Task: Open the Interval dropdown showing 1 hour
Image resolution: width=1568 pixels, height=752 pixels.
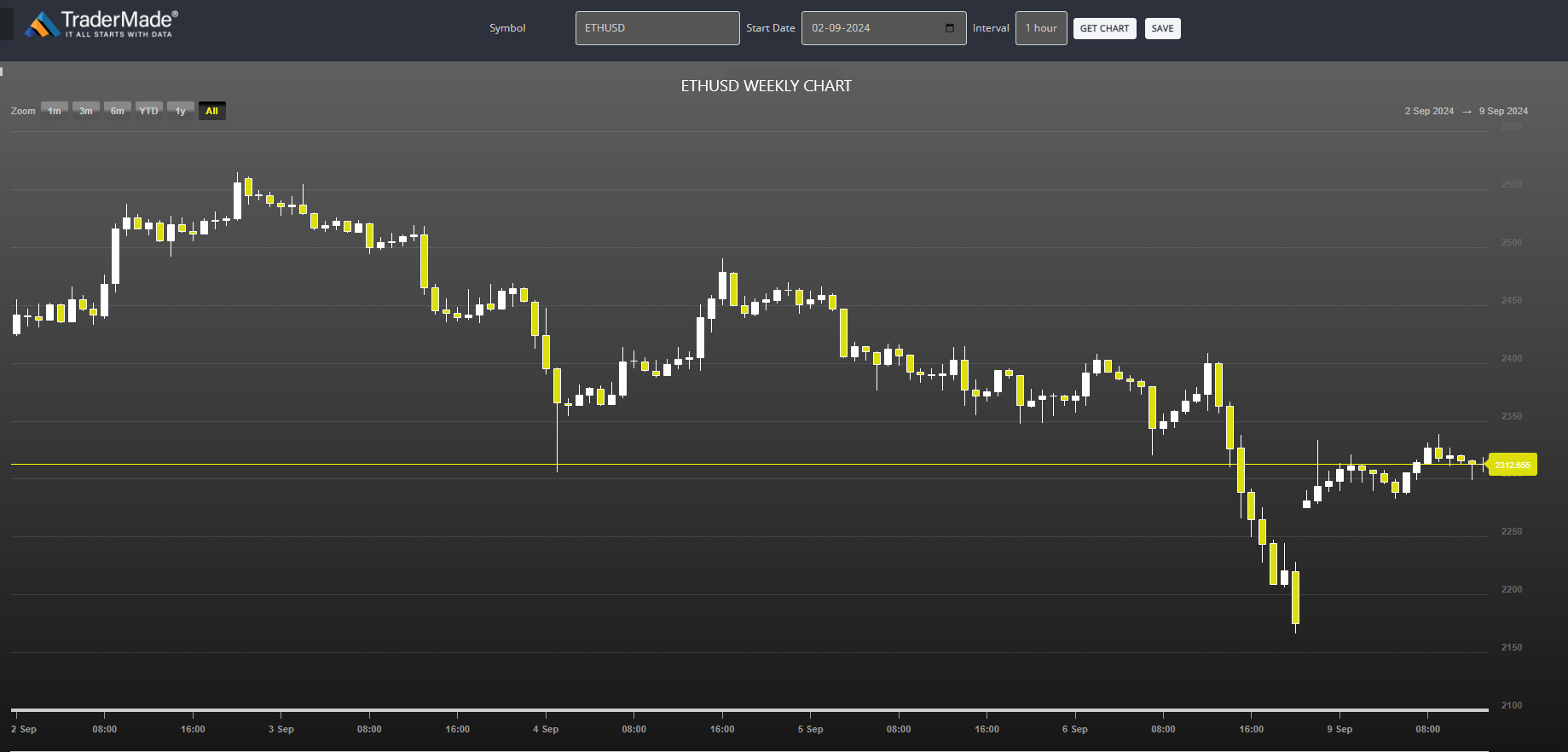Action: (x=1041, y=28)
